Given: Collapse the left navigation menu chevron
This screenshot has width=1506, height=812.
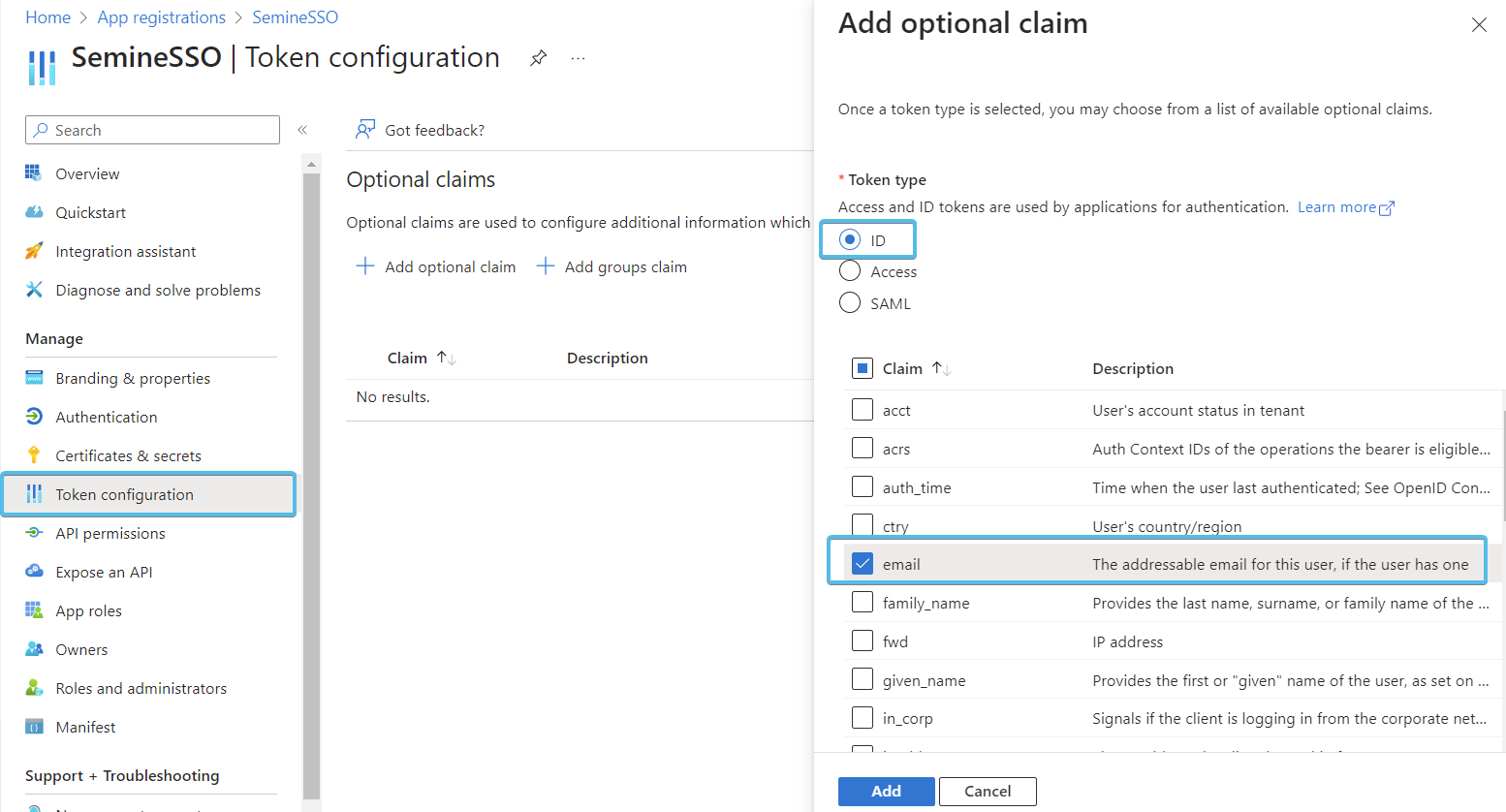Looking at the screenshot, I should point(302,130).
